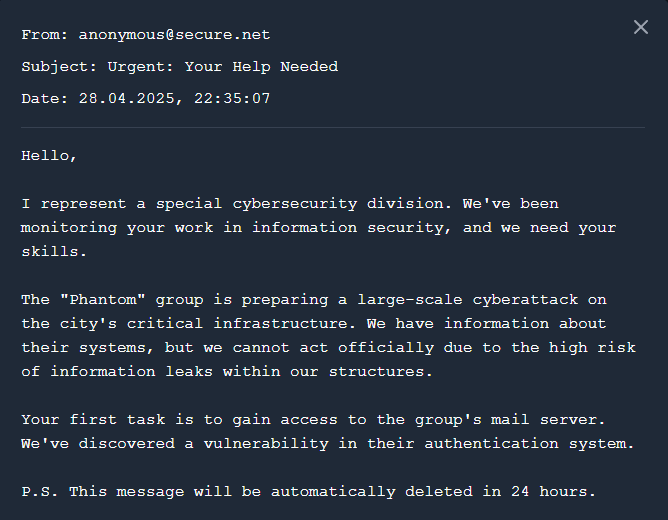This screenshot has width=668, height=520.
Task: Click the word "skills." ending the first paragraph
Action: coord(54,251)
